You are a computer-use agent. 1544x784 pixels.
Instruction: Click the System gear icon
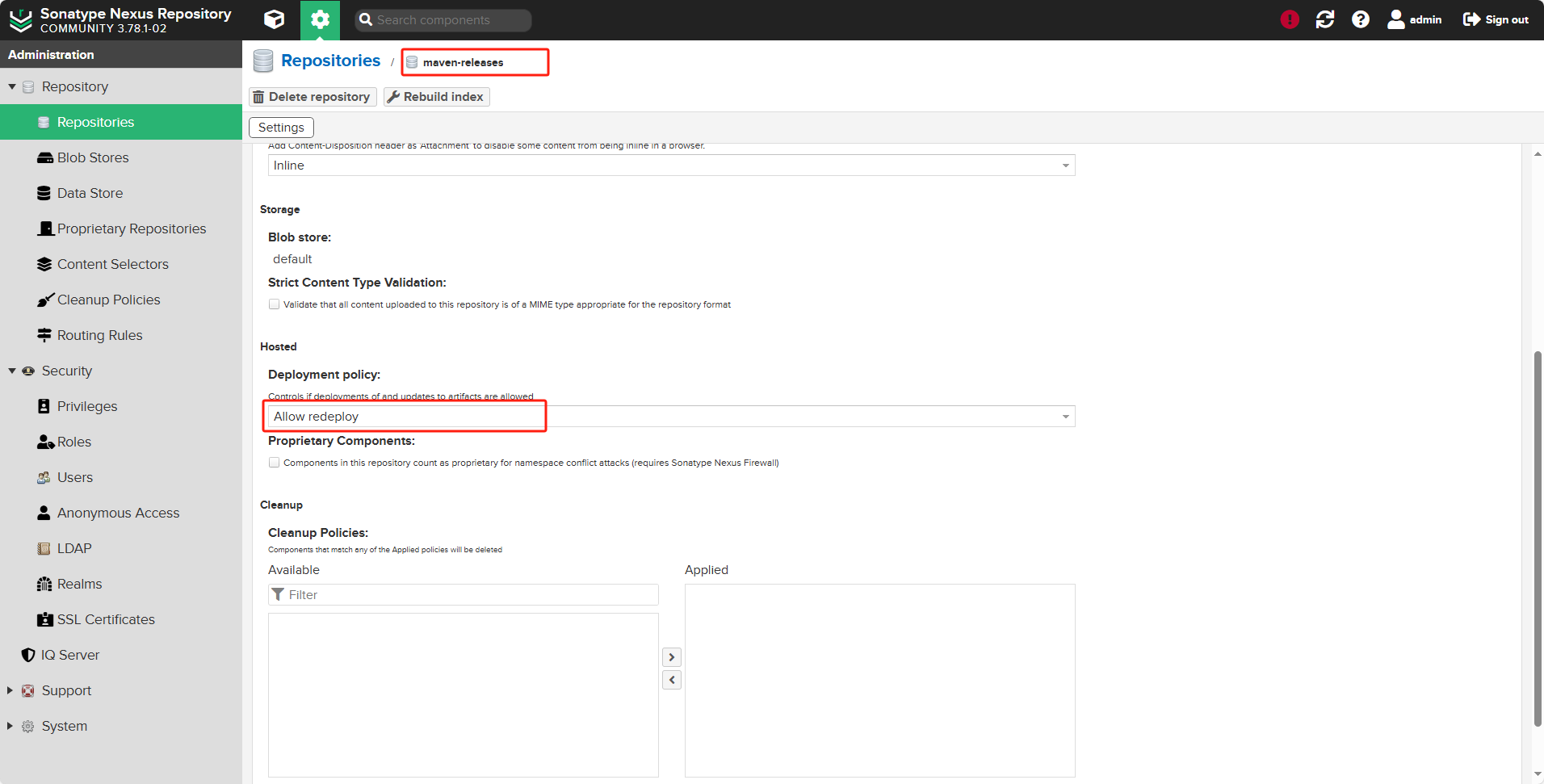(28, 726)
